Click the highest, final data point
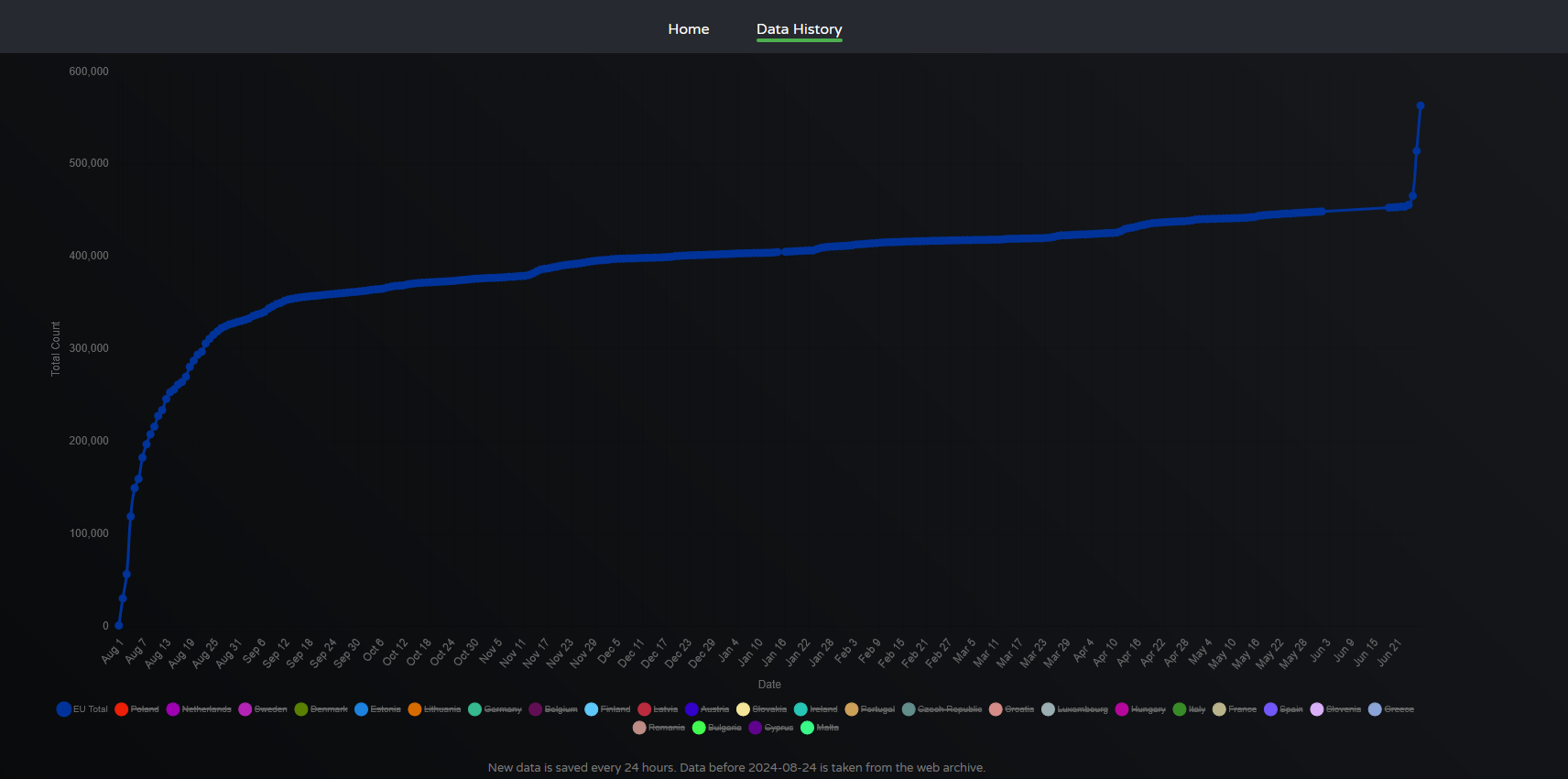1568x779 pixels. (x=1421, y=106)
